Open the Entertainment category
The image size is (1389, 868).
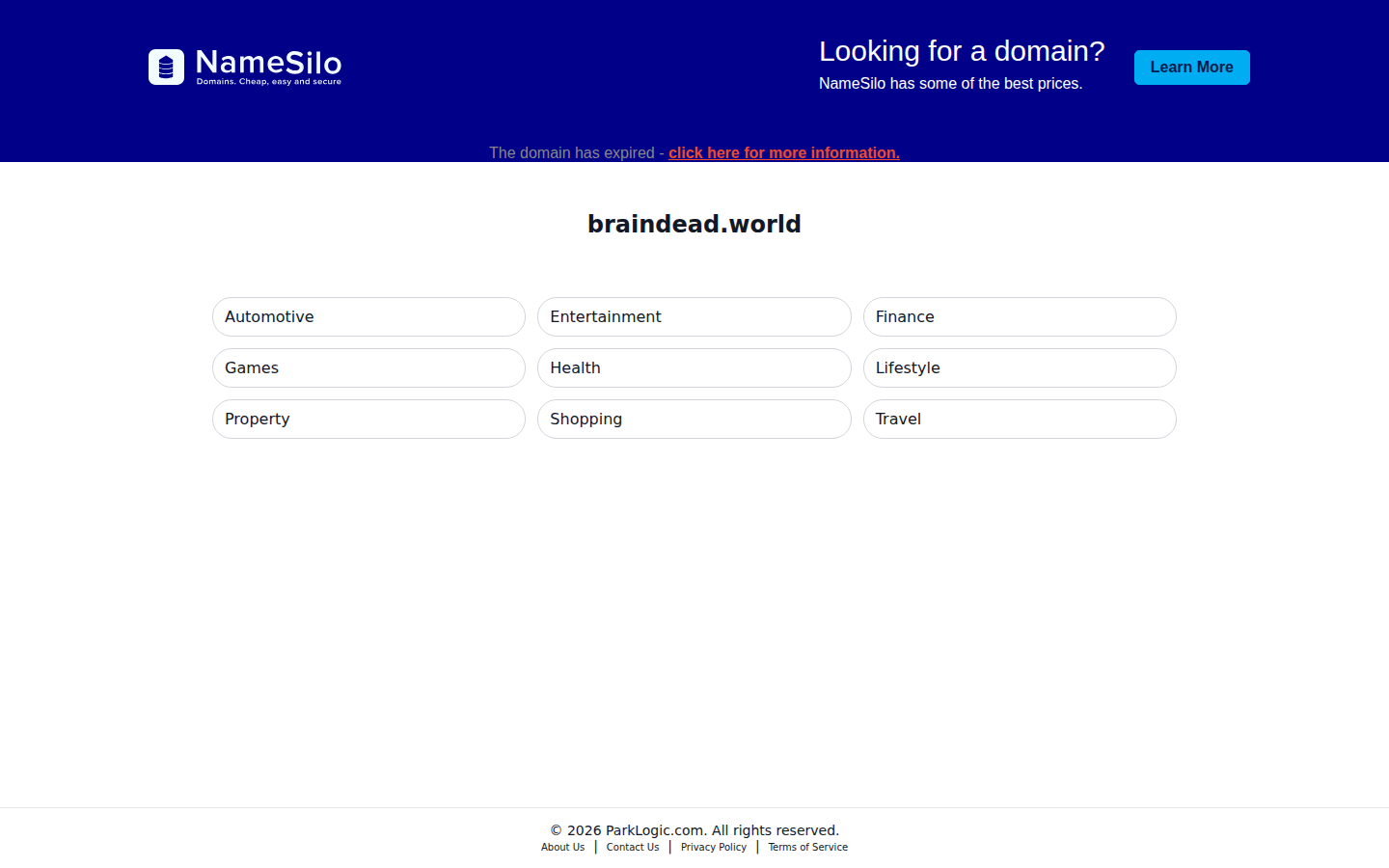pyautogui.click(x=694, y=316)
